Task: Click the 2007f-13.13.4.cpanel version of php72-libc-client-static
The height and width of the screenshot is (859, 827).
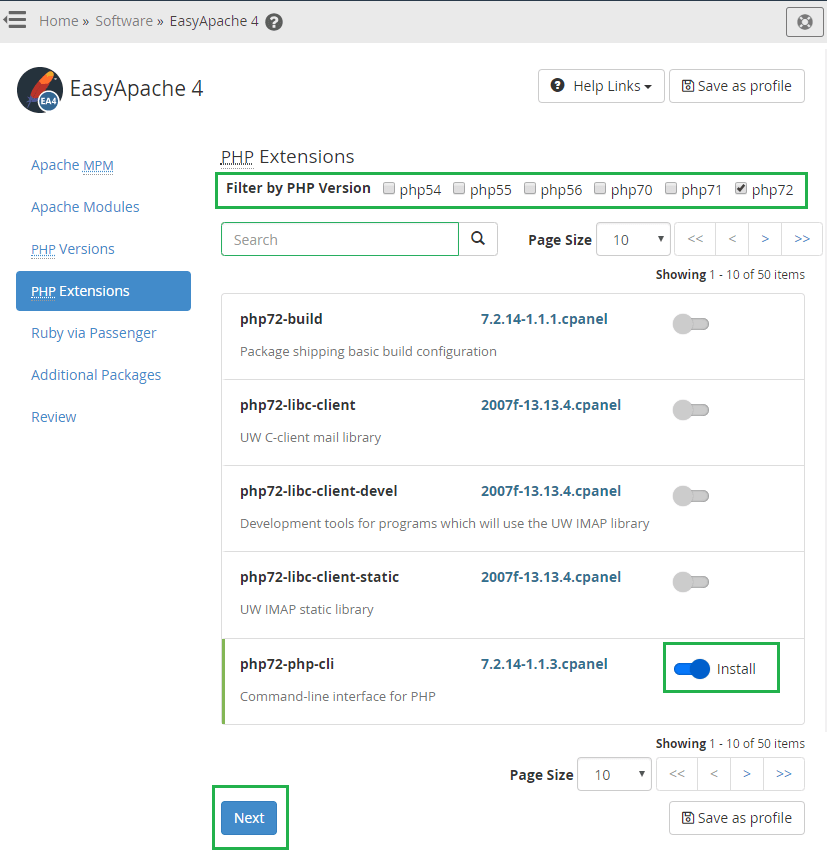Action: 550,577
